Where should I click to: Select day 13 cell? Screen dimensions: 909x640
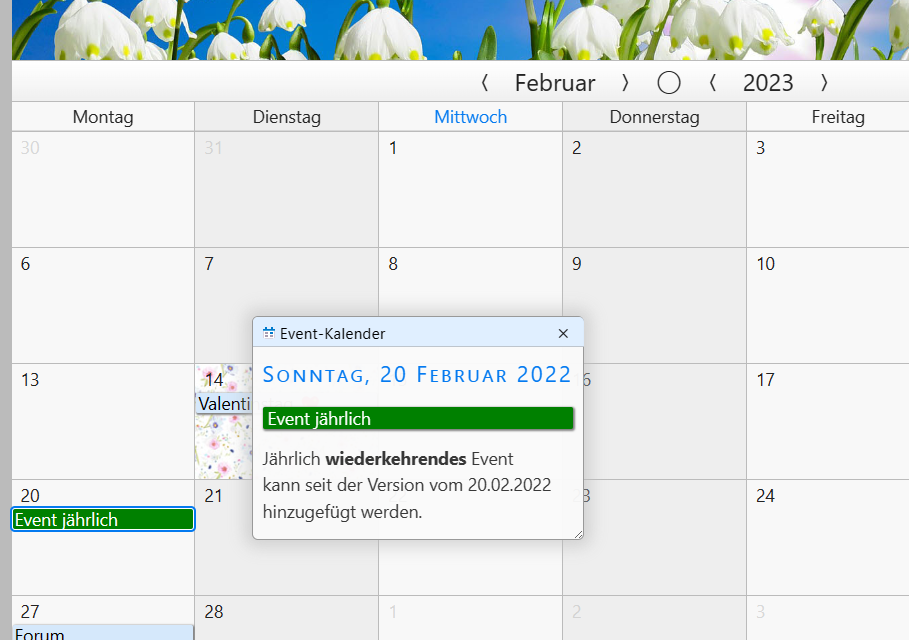pyautogui.click(x=103, y=421)
